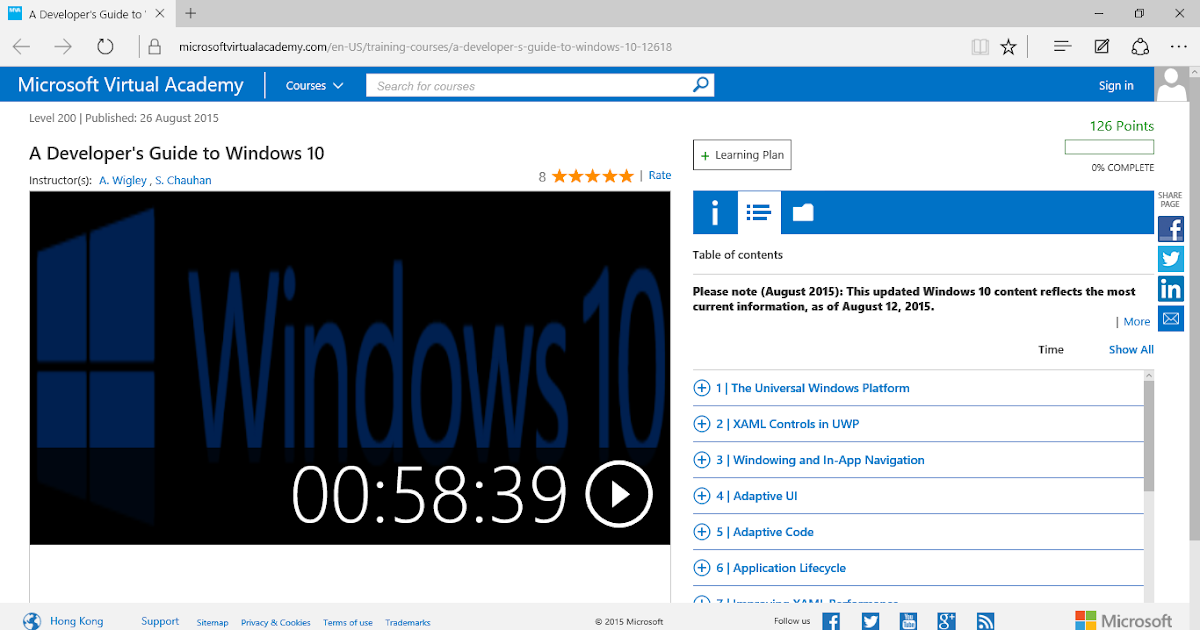Open new browser tab plus button
The image size is (1200, 630).
click(191, 14)
